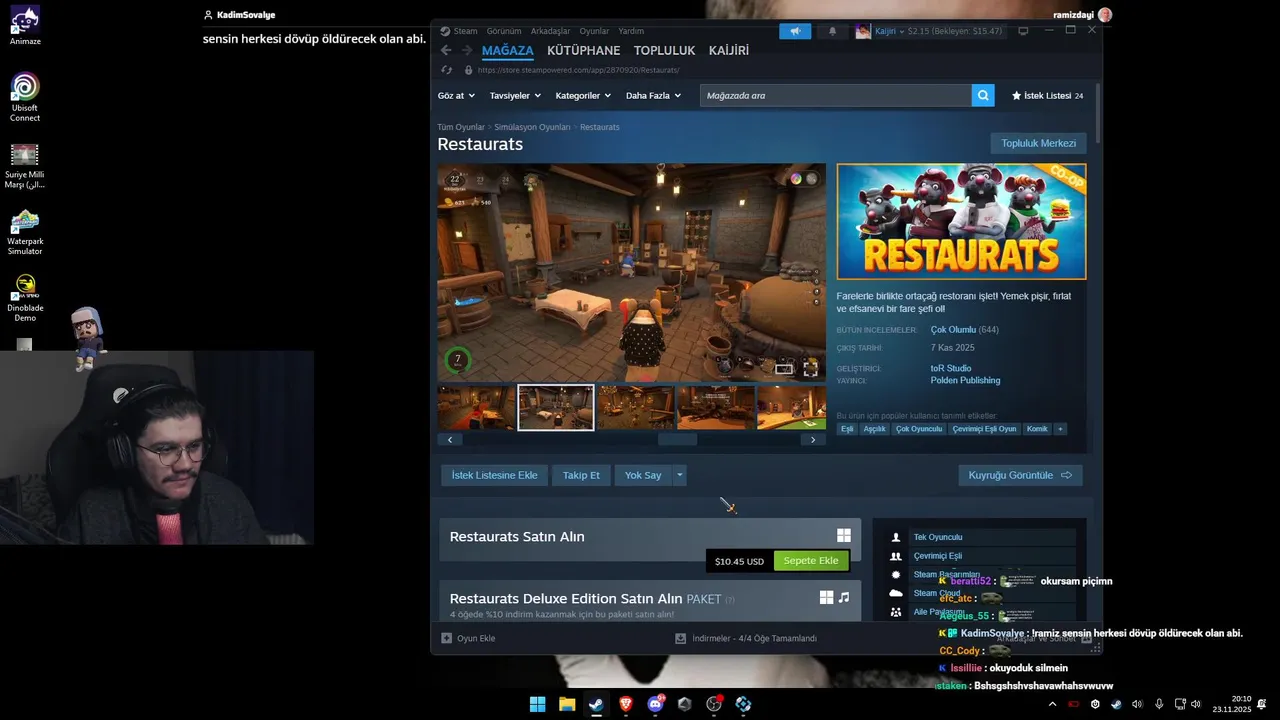Open the Oyunlar menu
The image size is (1280, 720).
[x=594, y=31]
